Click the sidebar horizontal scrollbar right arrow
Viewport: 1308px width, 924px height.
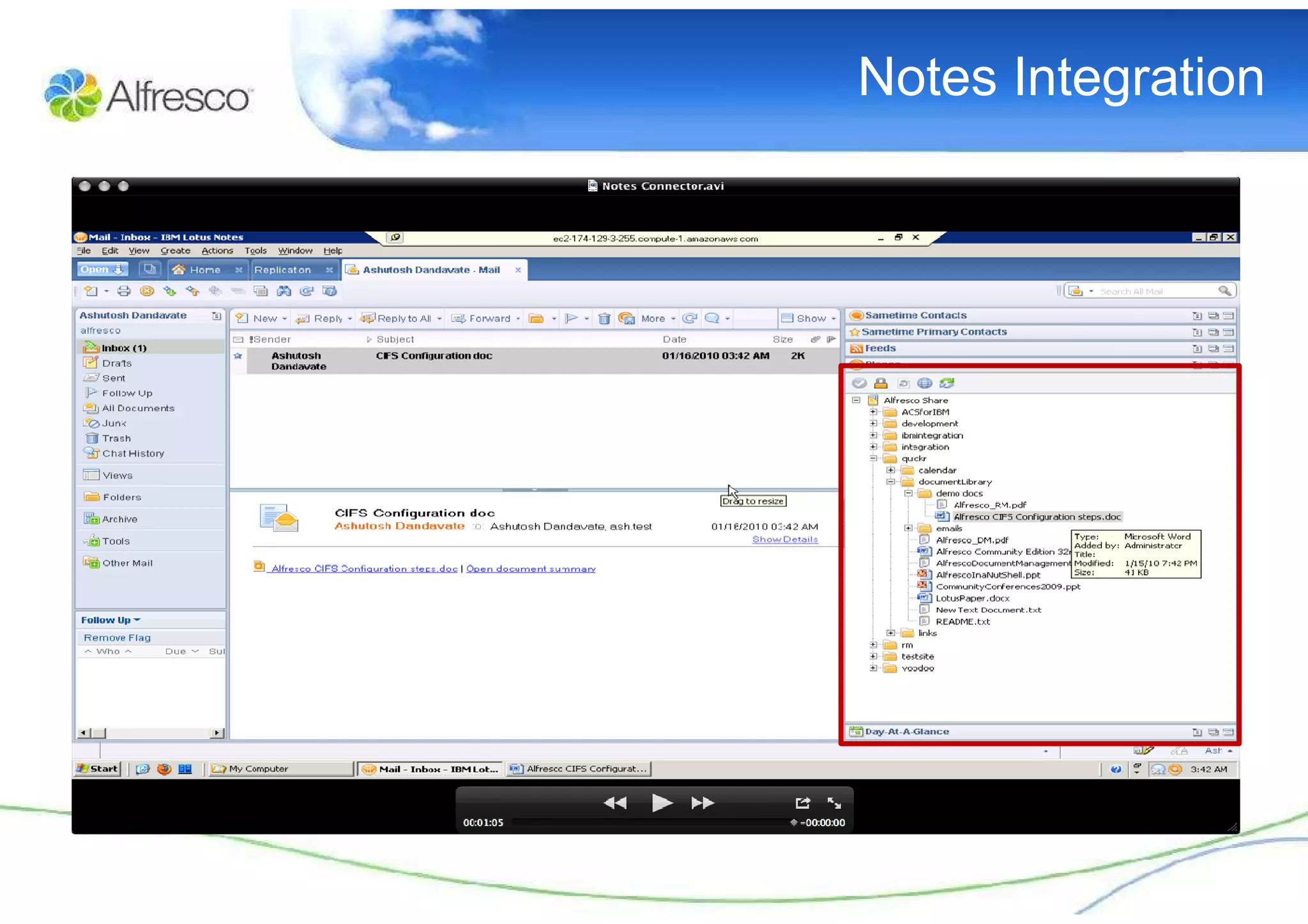pyautogui.click(x=218, y=733)
